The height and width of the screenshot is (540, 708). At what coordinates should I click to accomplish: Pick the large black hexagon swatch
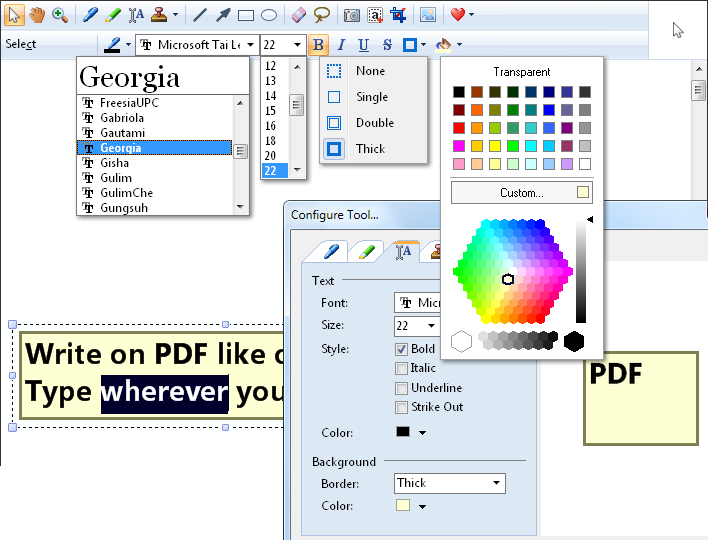pos(574,341)
